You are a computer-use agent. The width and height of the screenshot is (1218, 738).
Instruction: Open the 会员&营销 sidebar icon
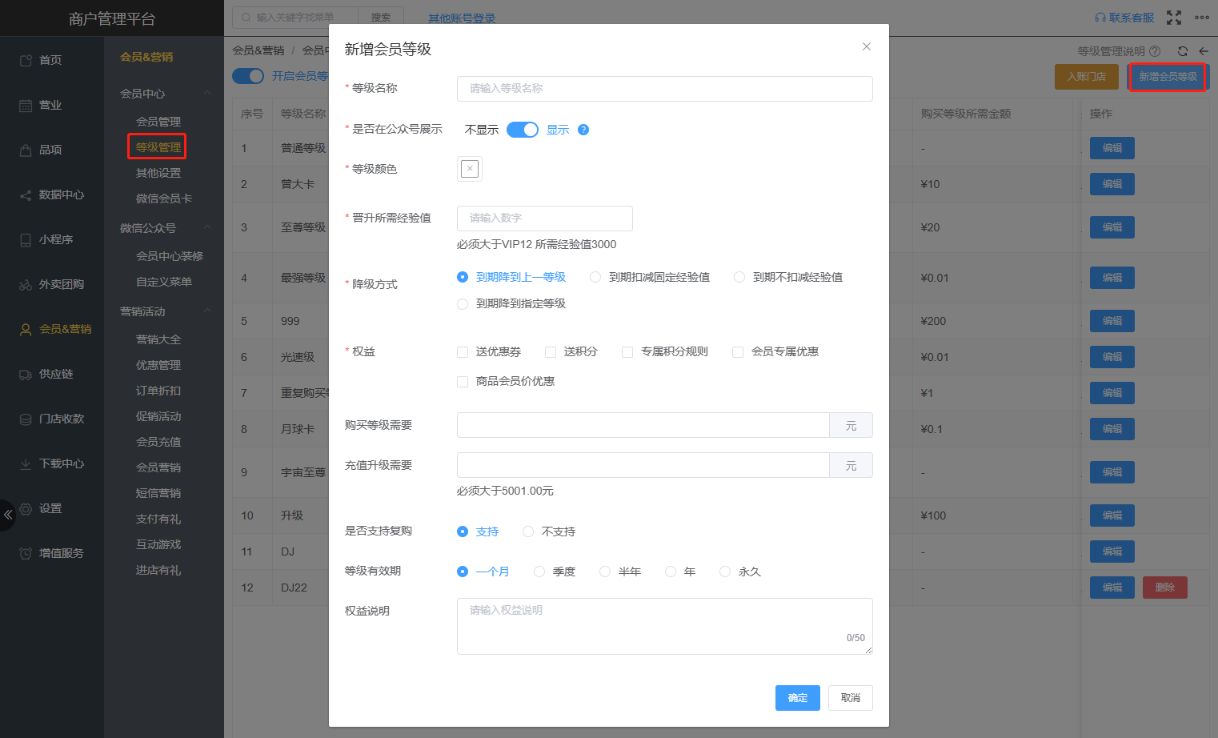[x=26, y=329]
